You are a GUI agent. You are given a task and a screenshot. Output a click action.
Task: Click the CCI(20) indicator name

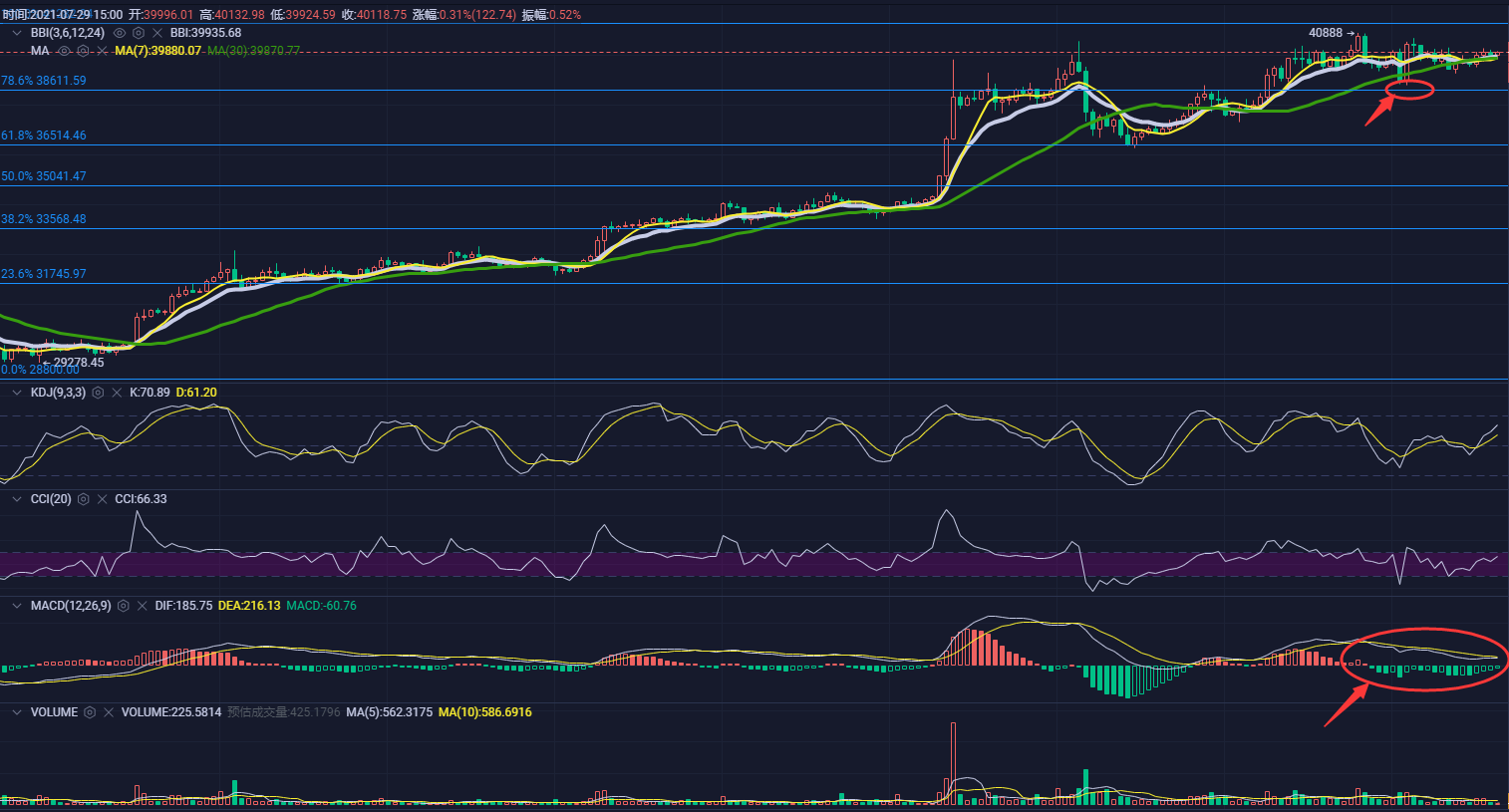coord(51,499)
